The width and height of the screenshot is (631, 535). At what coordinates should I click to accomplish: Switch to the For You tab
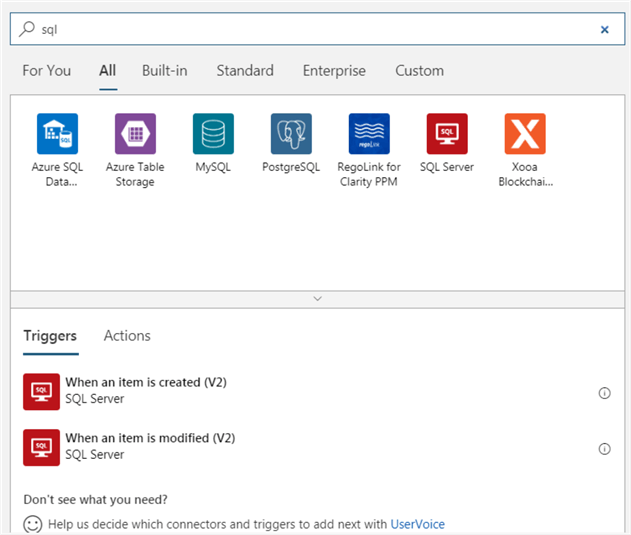tap(47, 71)
